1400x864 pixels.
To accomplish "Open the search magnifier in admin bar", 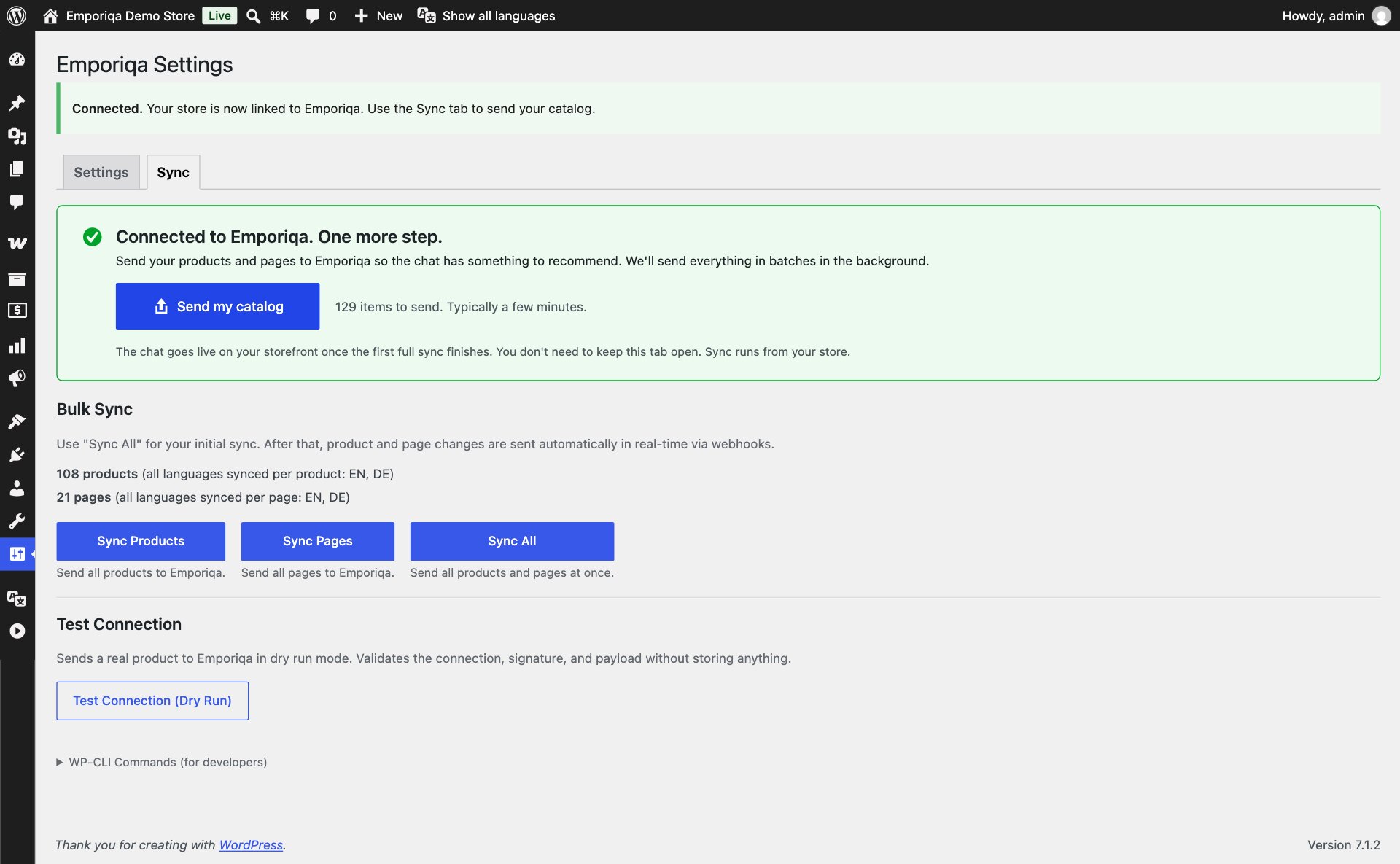I will tap(253, 16).
